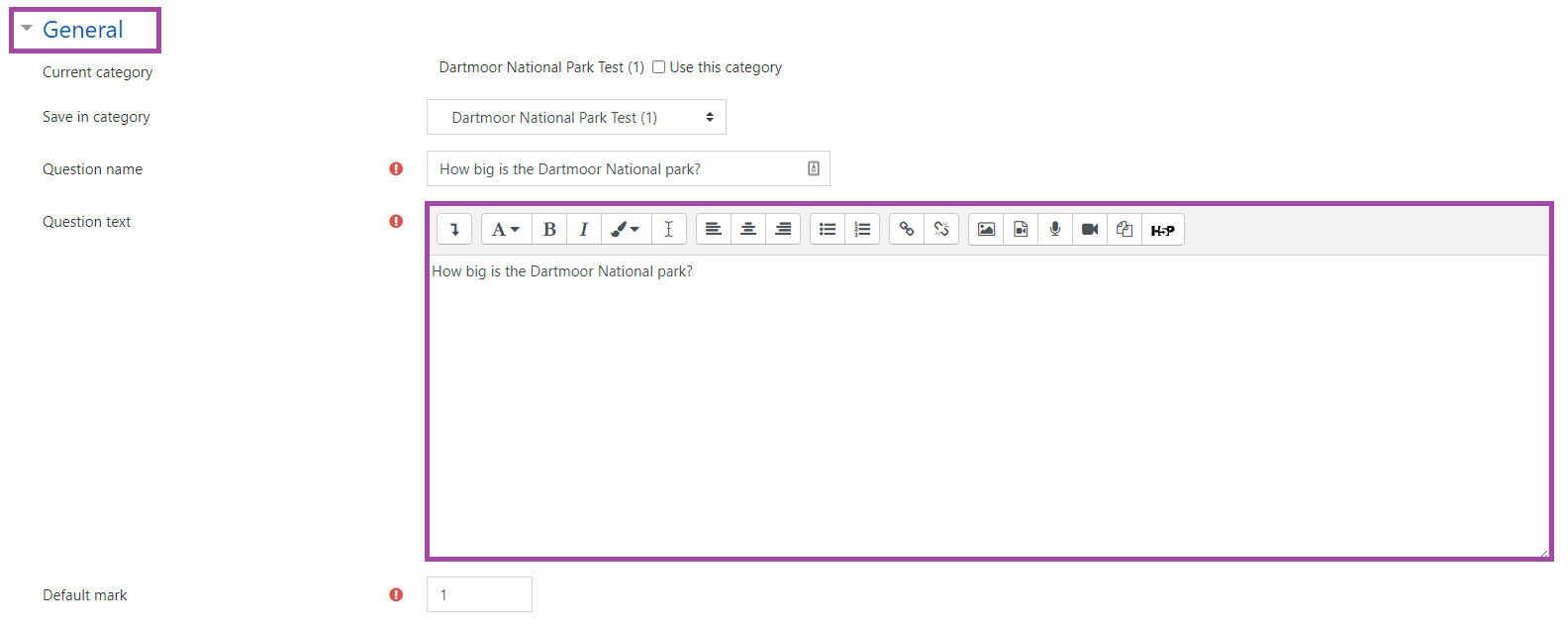Click the Default mark input field
1568x630 pixels.
(x=479, y=595)
